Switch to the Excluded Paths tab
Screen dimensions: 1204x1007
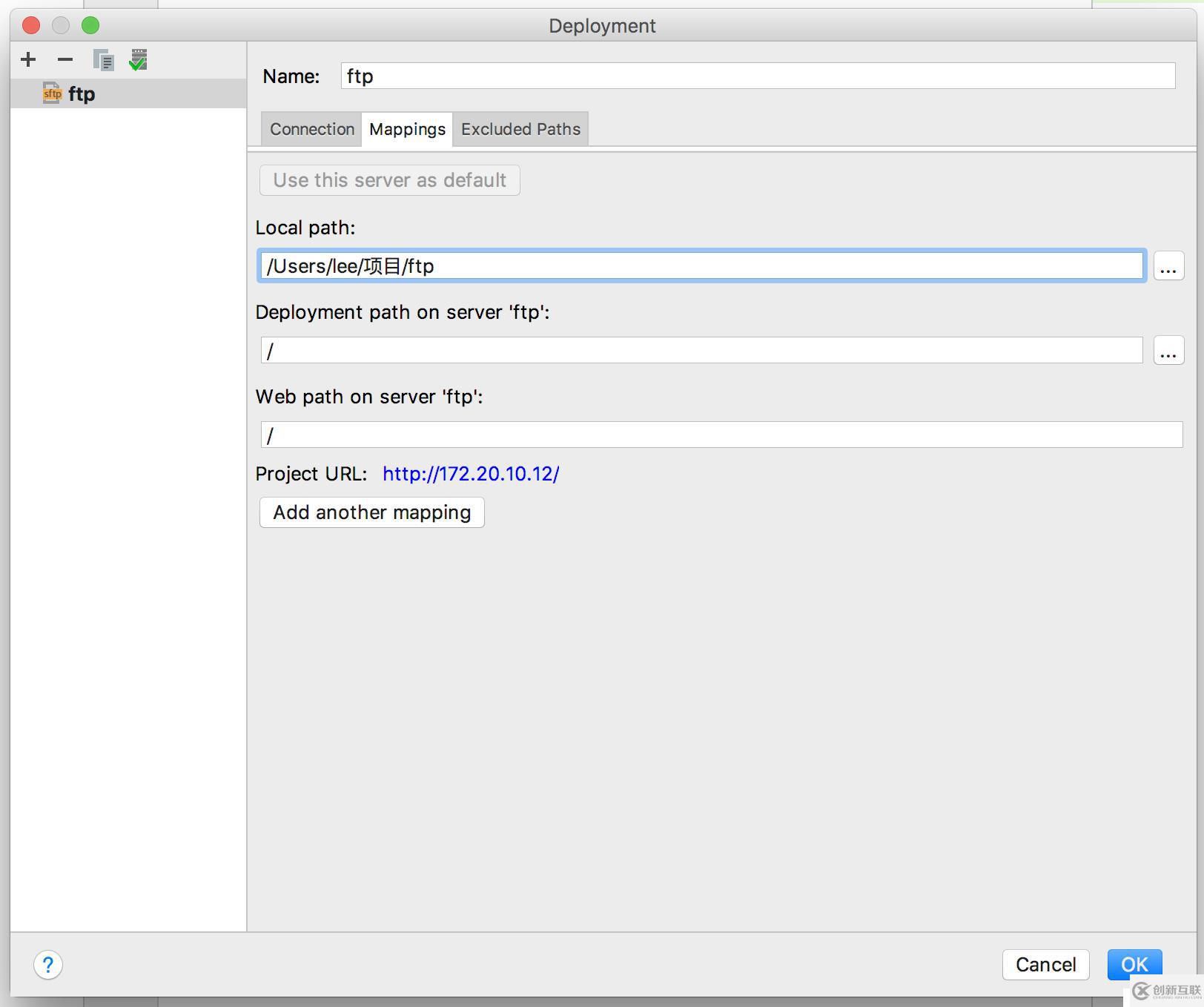(x=520, y=129)
